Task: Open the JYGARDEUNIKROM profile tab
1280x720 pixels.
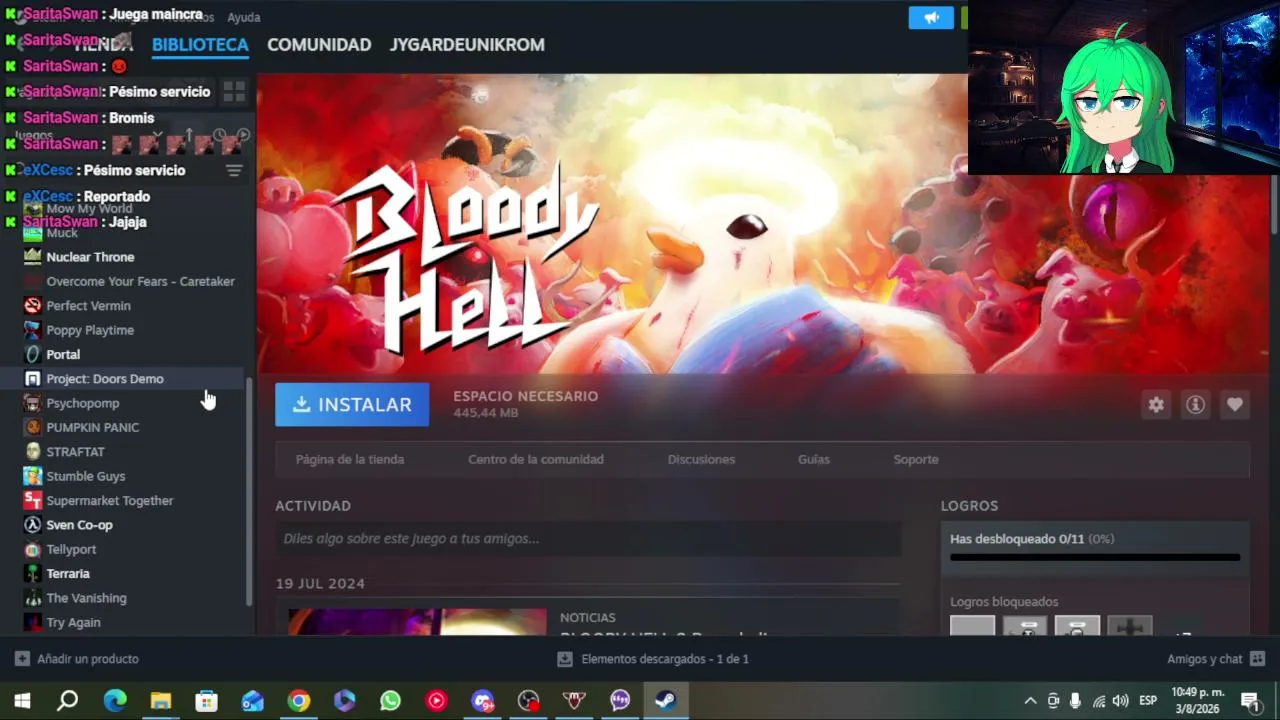Action: click(x=467, y=45)
